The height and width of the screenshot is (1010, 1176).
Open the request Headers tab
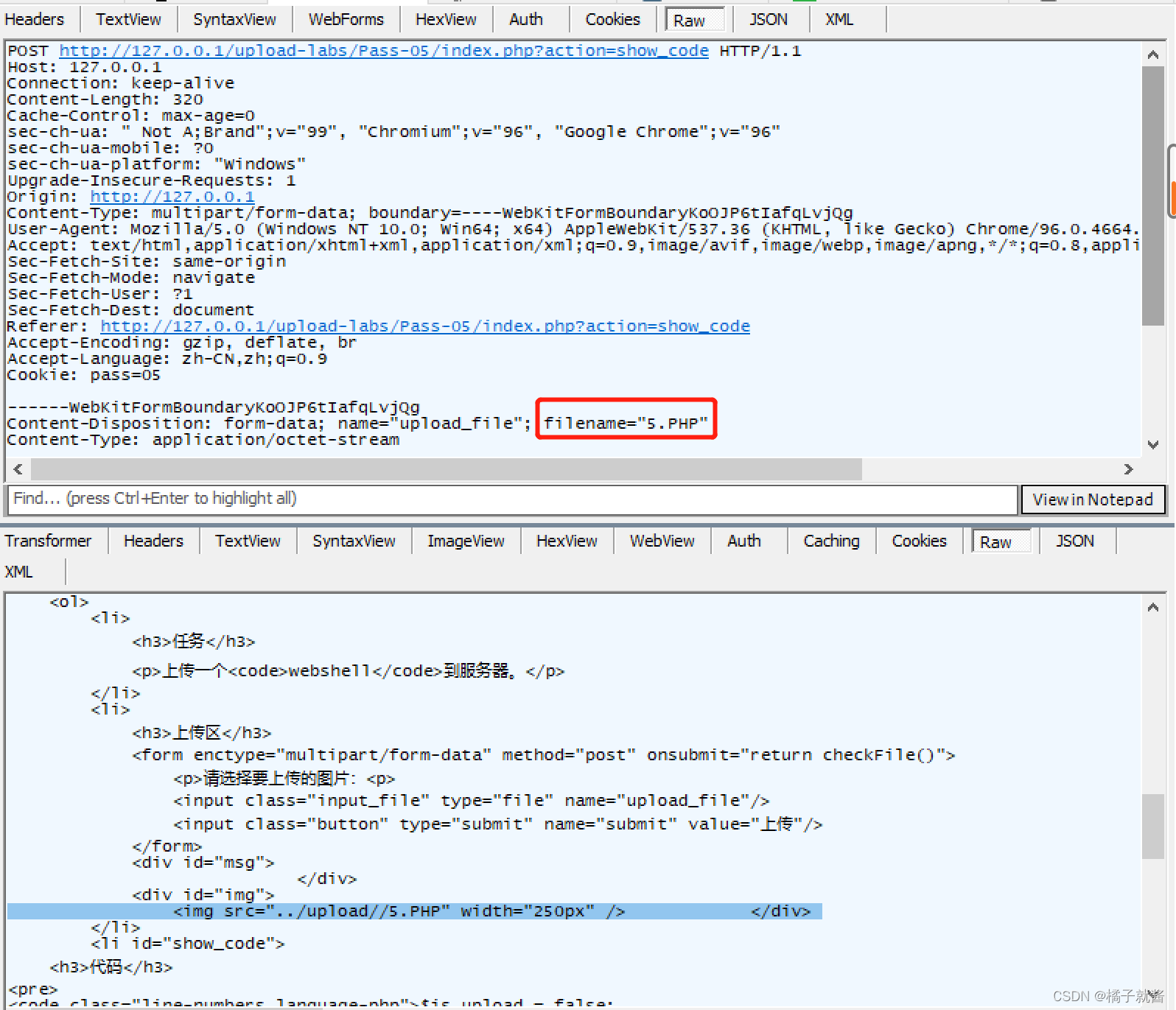click(x=35, y=19)
